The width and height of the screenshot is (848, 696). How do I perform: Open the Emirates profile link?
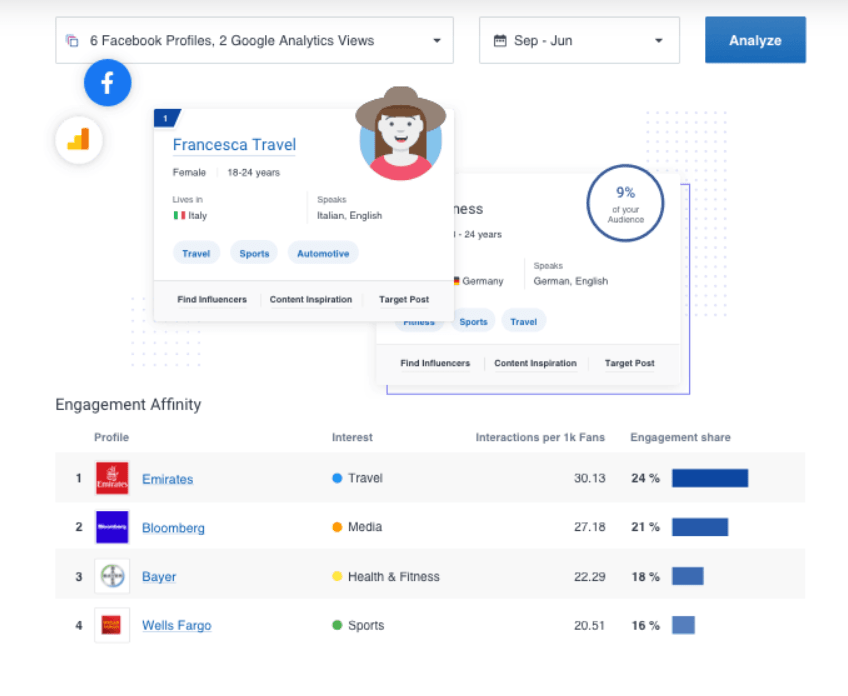tap(168, 479)
